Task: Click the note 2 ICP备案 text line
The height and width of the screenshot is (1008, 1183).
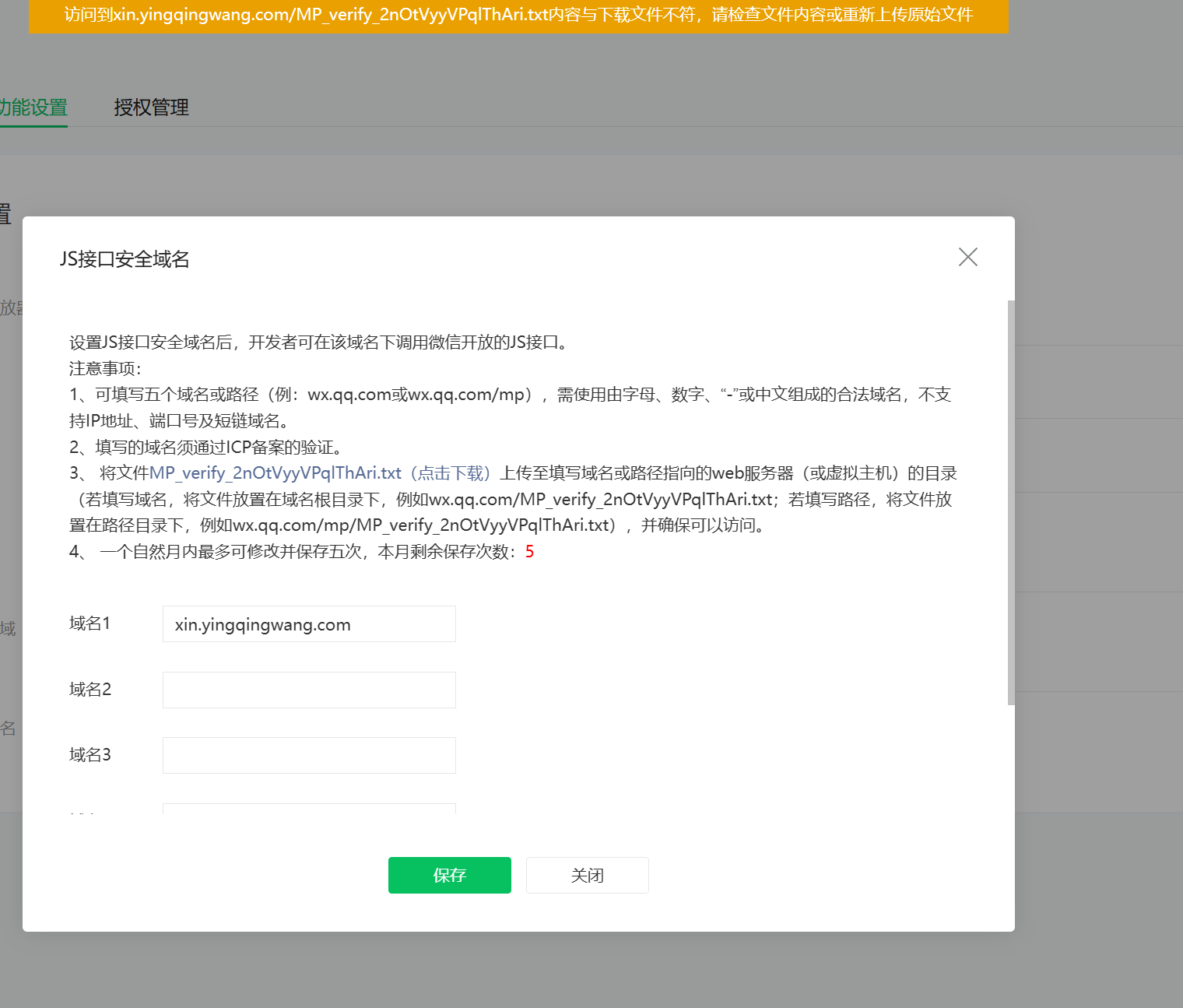Action: point(205,448)
